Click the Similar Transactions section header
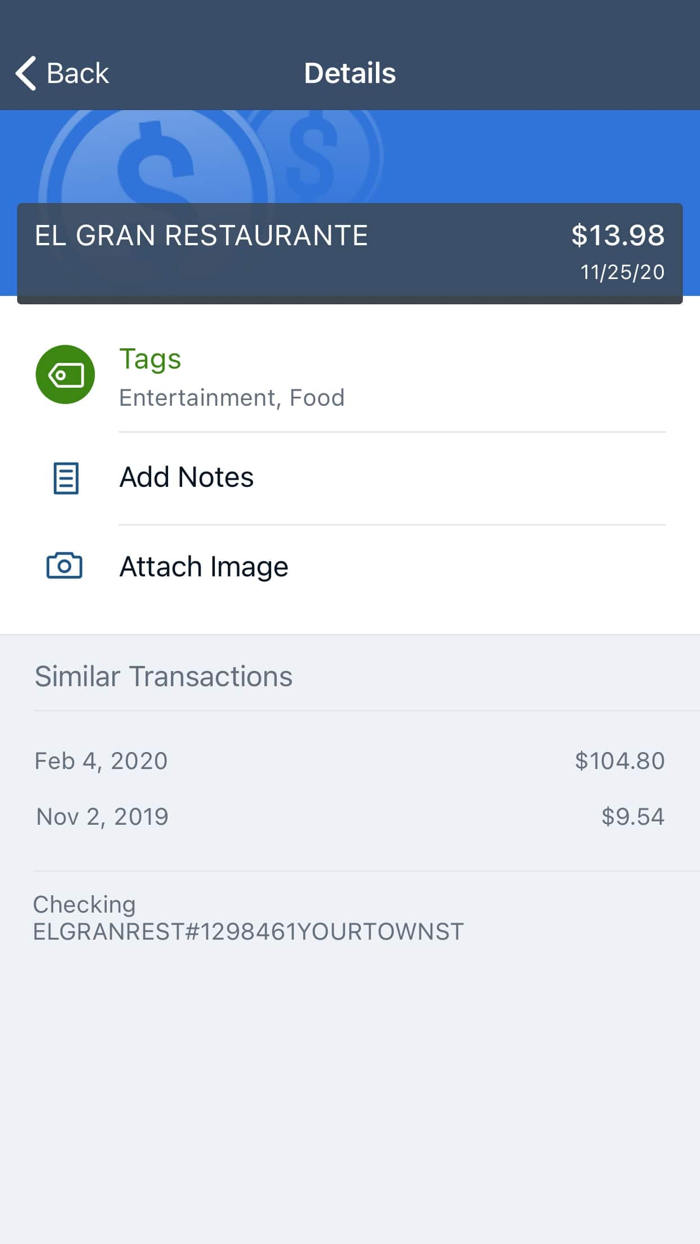700x1244 pixels. pos(163,676)
